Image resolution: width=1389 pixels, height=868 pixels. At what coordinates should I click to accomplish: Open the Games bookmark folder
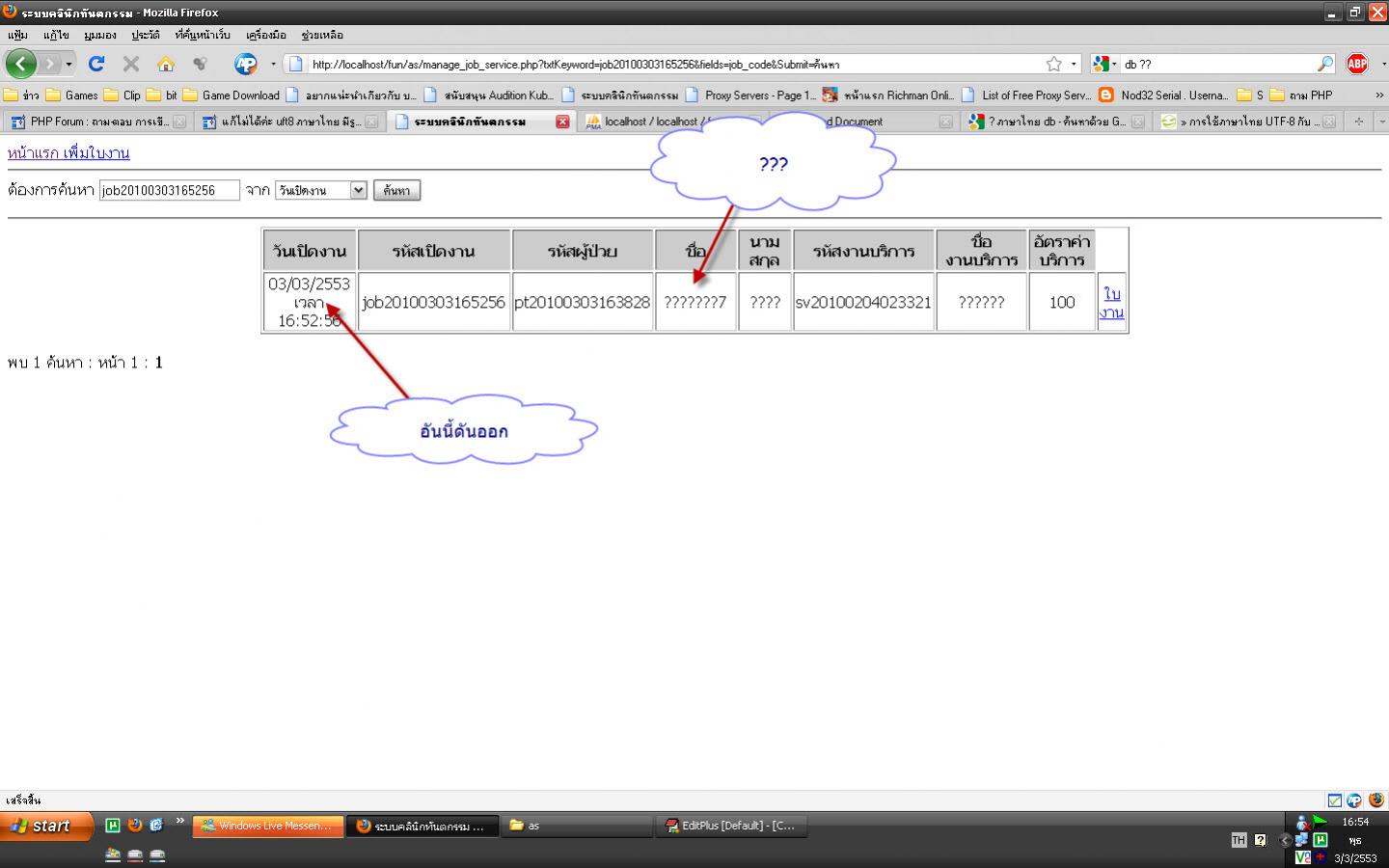point(71,95)
